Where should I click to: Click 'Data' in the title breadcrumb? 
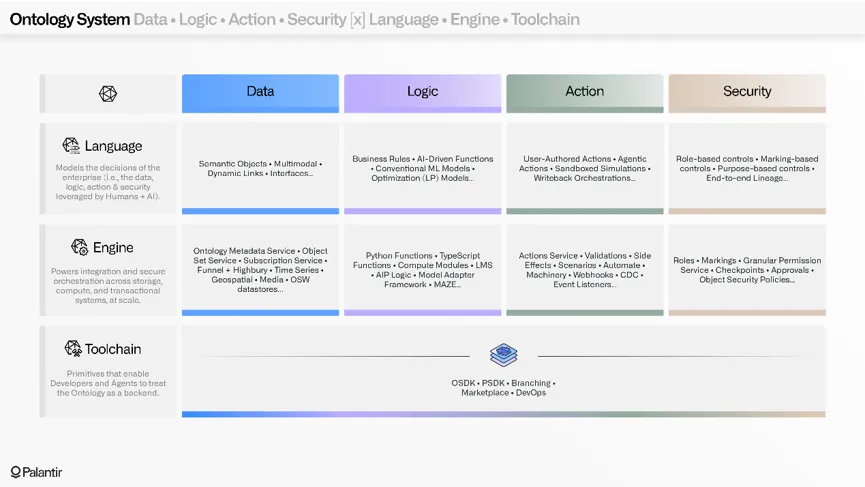click(150, 19)
